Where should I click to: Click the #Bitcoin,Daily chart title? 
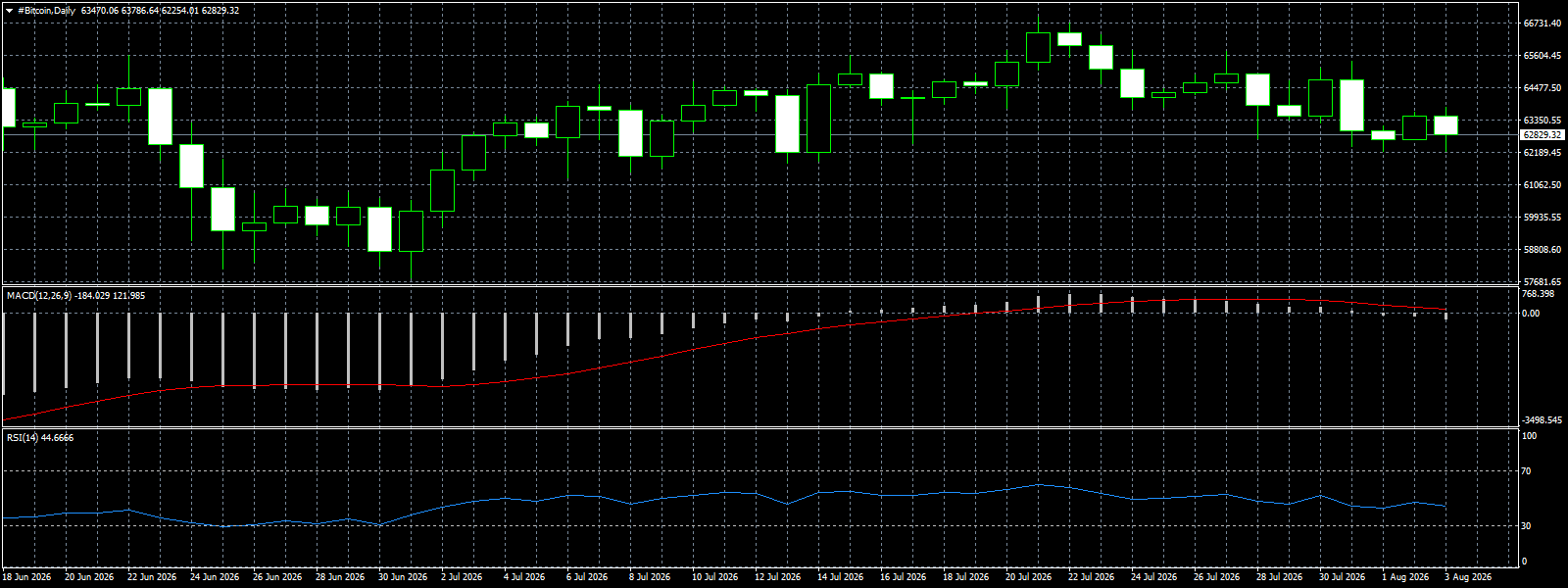click(x=46, y=11)
